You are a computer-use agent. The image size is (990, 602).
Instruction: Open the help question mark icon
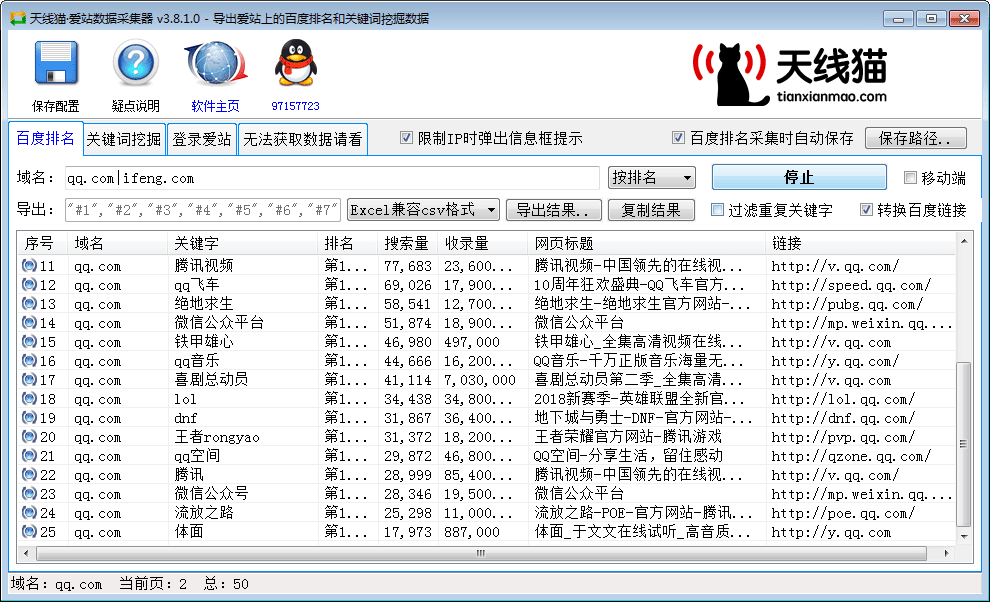click(135, 63)
